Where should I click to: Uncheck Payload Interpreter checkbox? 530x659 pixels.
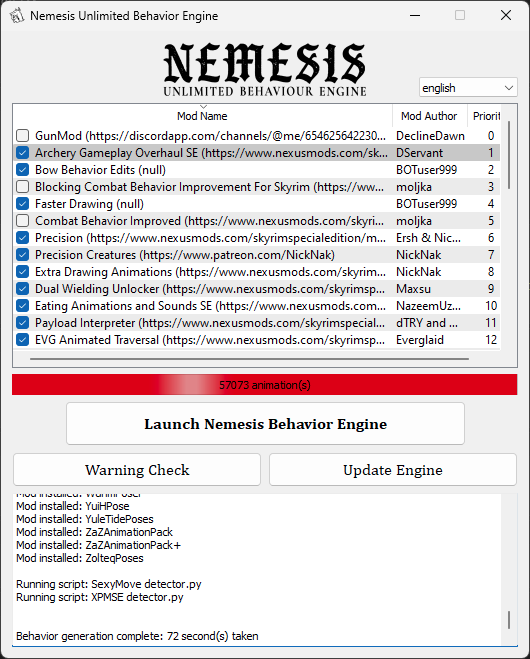tap(22, 323)
